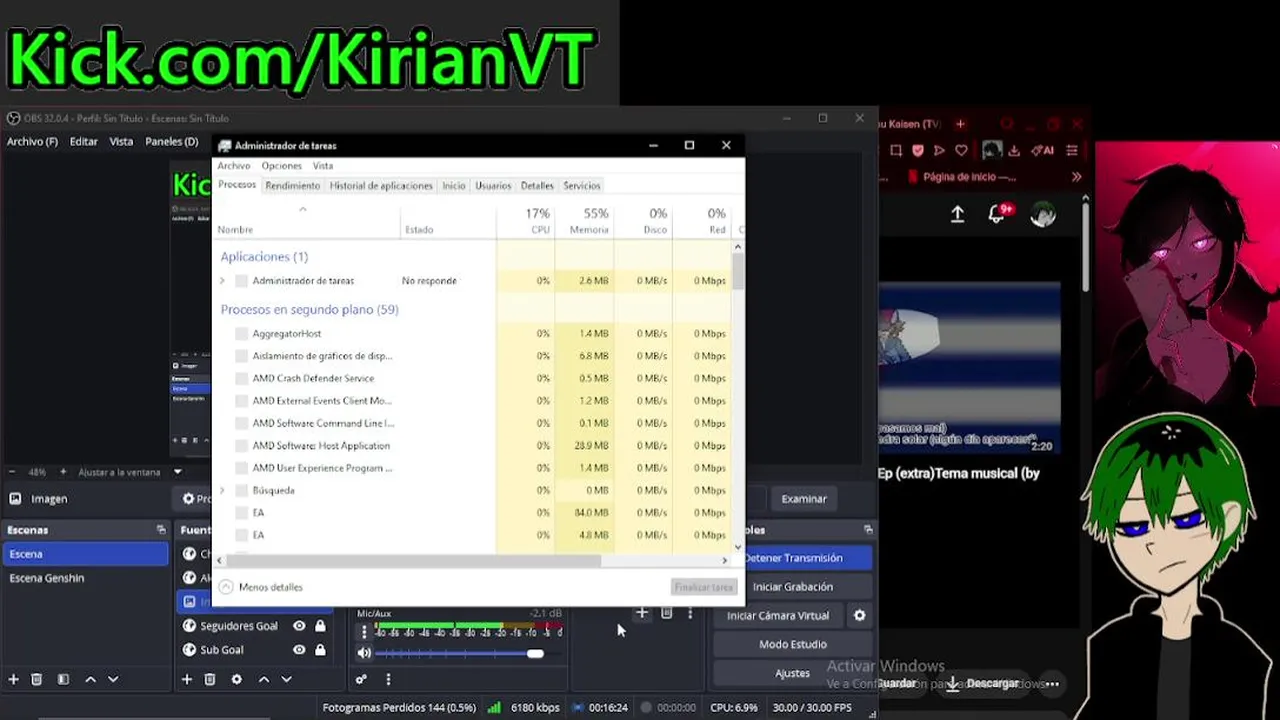Image resolution: width=1280 pixels, height=720 pixels.
Task: Add a scene transition with plus icon
Action: pos(642,612)
